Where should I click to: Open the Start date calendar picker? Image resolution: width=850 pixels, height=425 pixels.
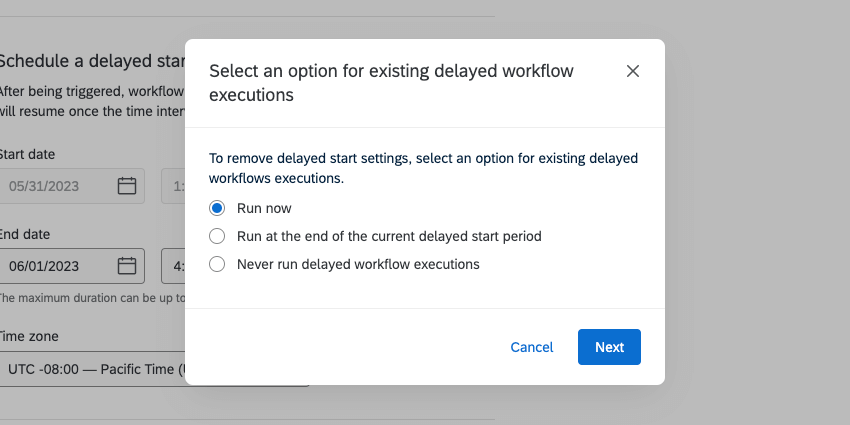pyautogui.click(x=127, y=186)
